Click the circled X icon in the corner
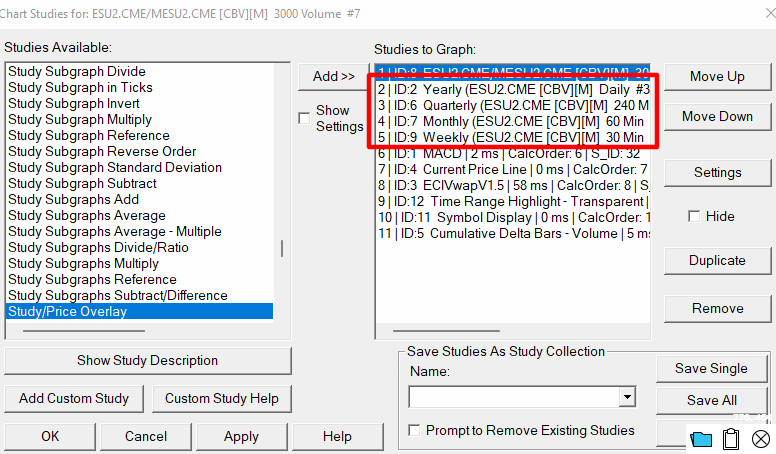Screen dimensions: 776x454 click(x=761, y=439)
